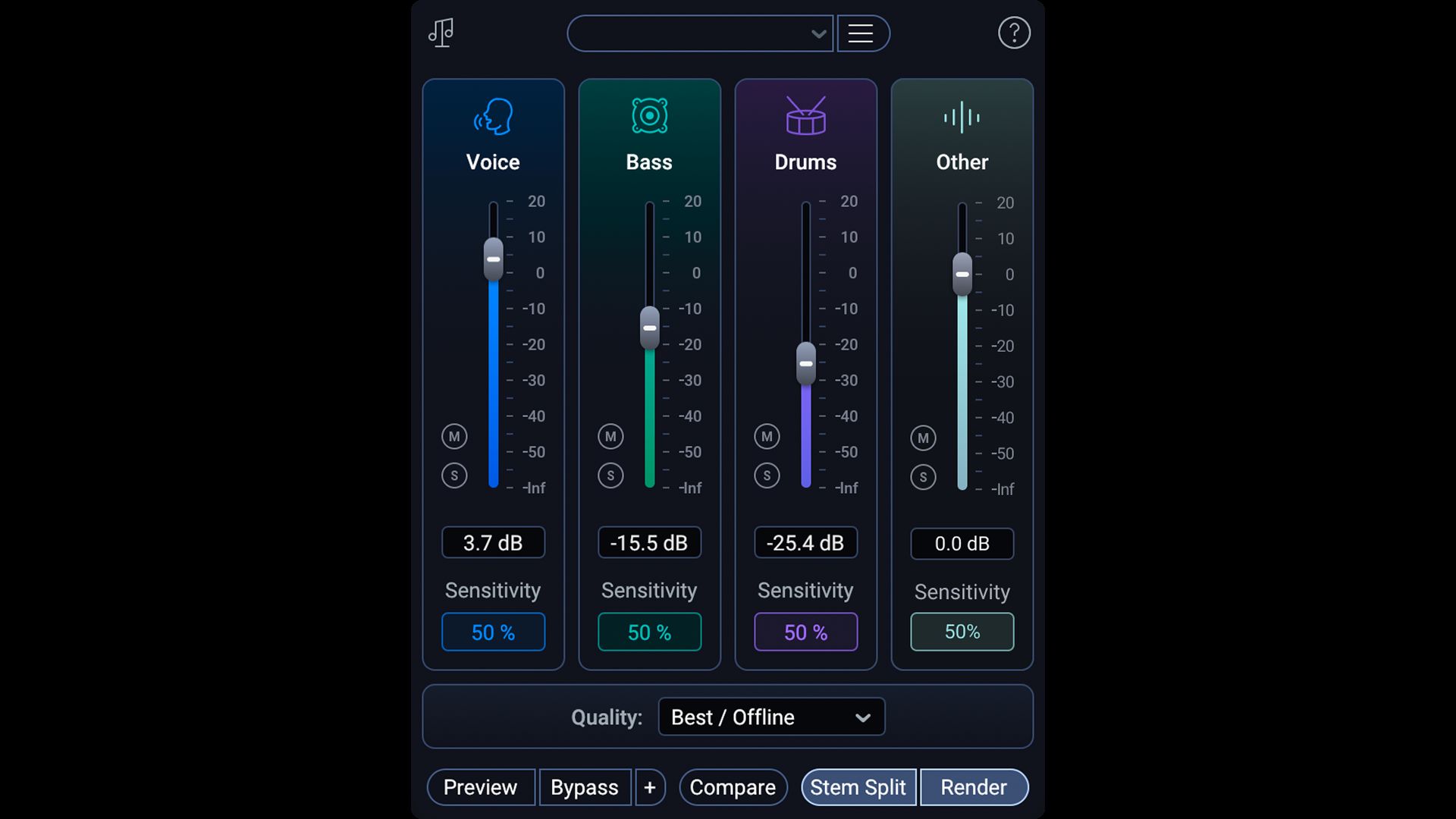The height and width of the screenshot is (819, 1456).
Task: Click the Other waveform icon
Action: 962,118
